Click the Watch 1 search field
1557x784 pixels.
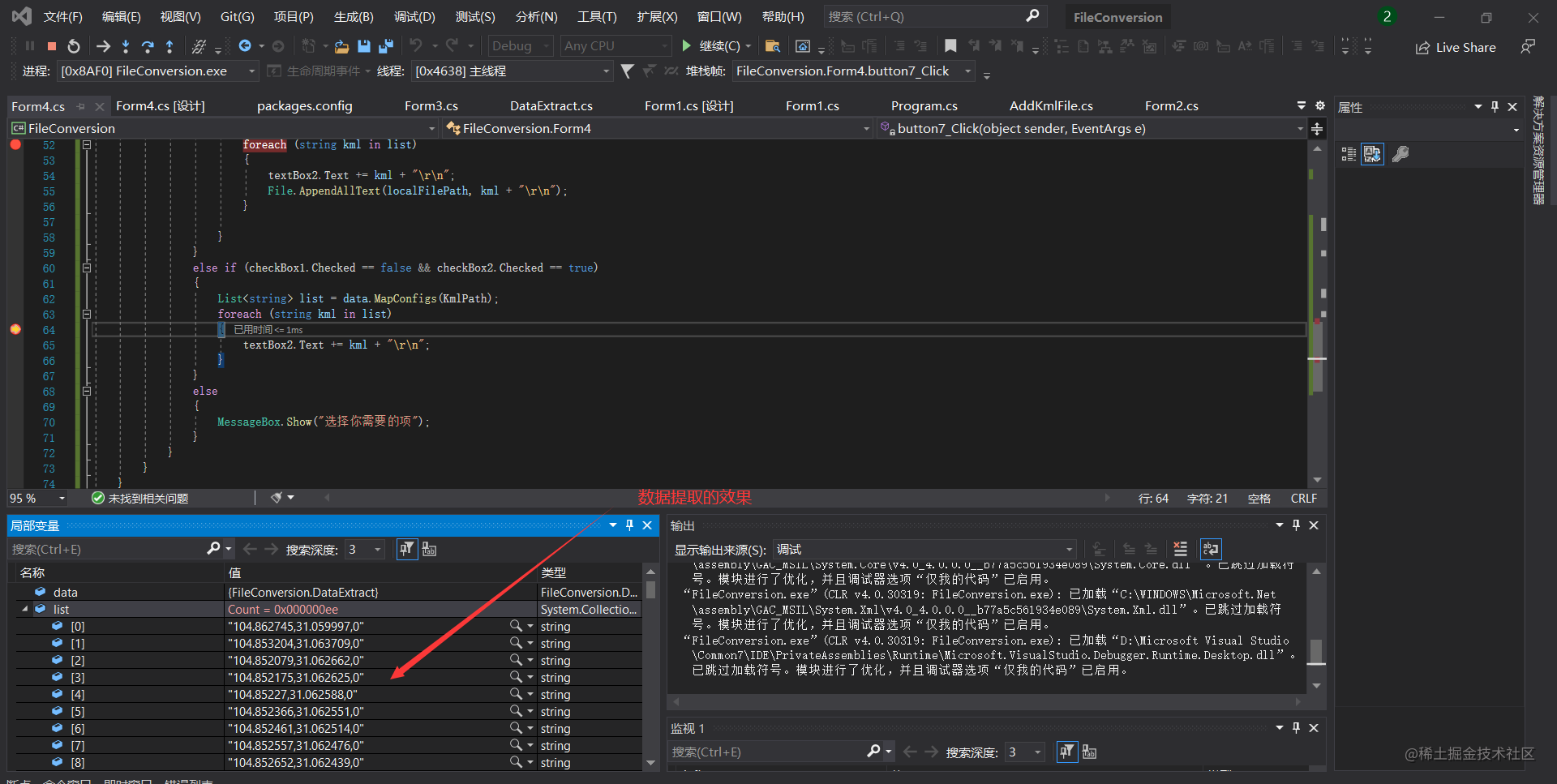768,752
